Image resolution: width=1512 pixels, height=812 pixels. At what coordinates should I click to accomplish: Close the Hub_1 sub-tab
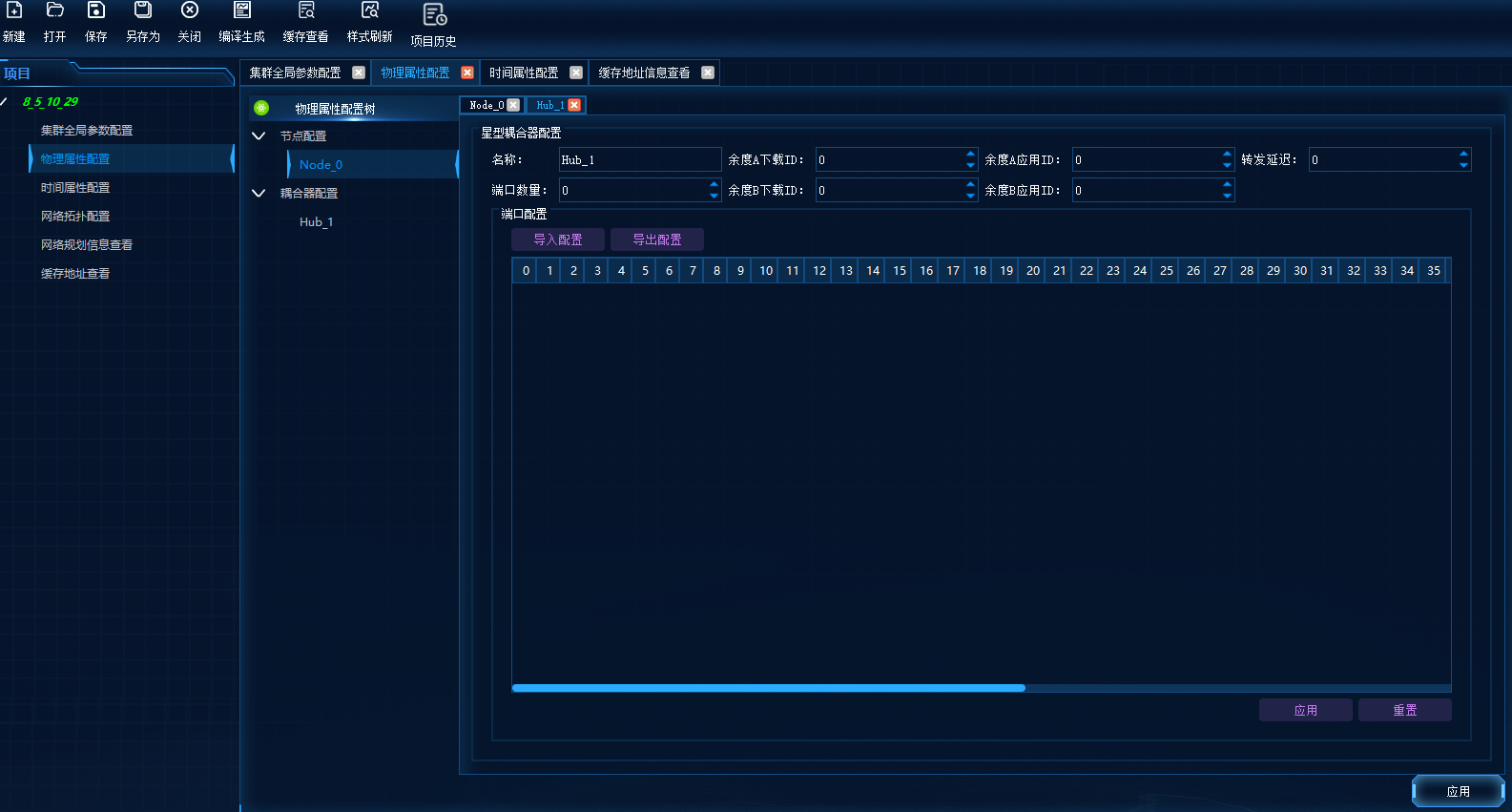574,105
